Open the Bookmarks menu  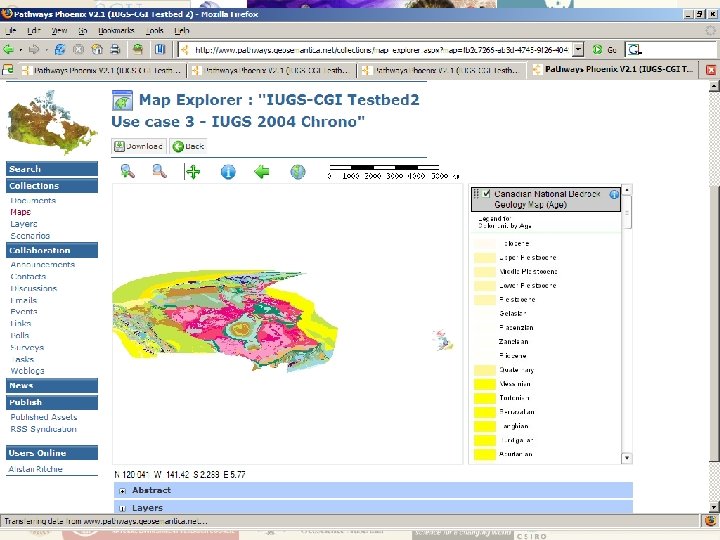tap(116, 31)
